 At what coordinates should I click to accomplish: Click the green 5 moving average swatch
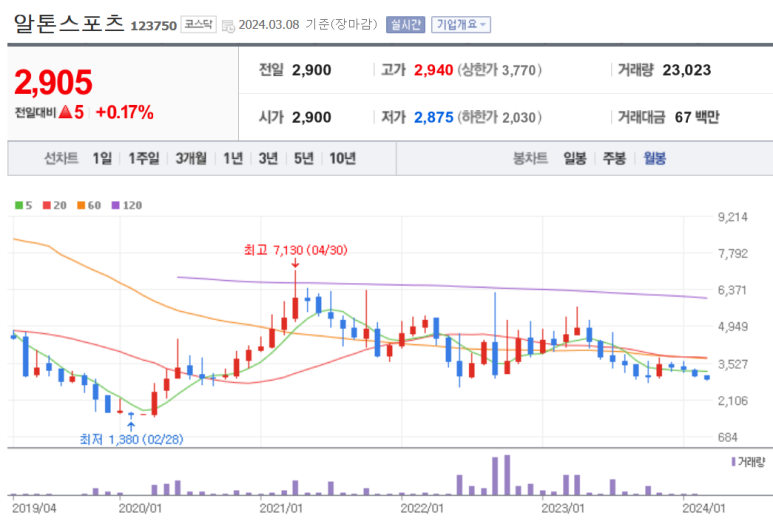(19, 205)
